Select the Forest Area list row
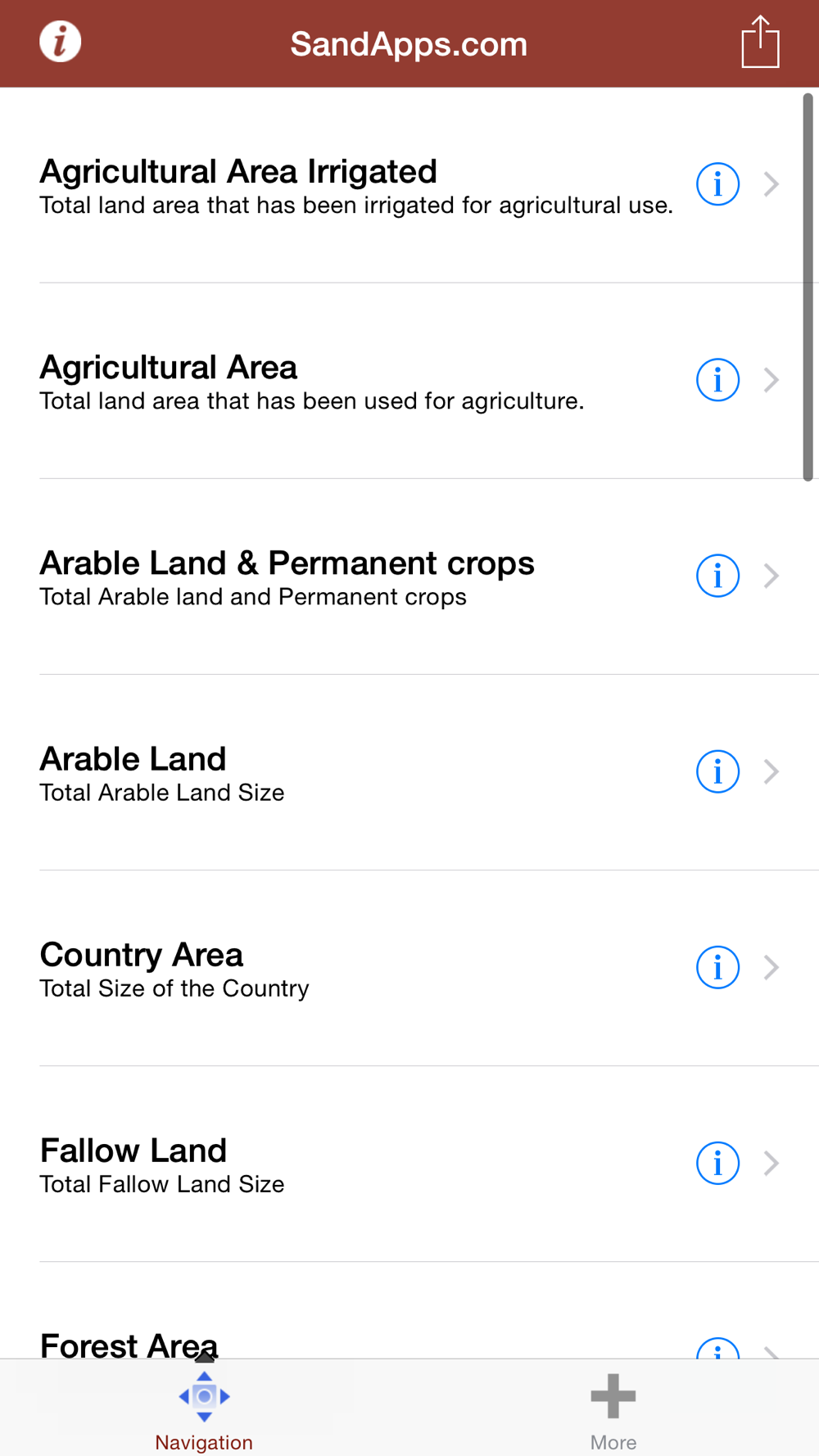Screen dimensions: 819x1456 pos(328,1345)
